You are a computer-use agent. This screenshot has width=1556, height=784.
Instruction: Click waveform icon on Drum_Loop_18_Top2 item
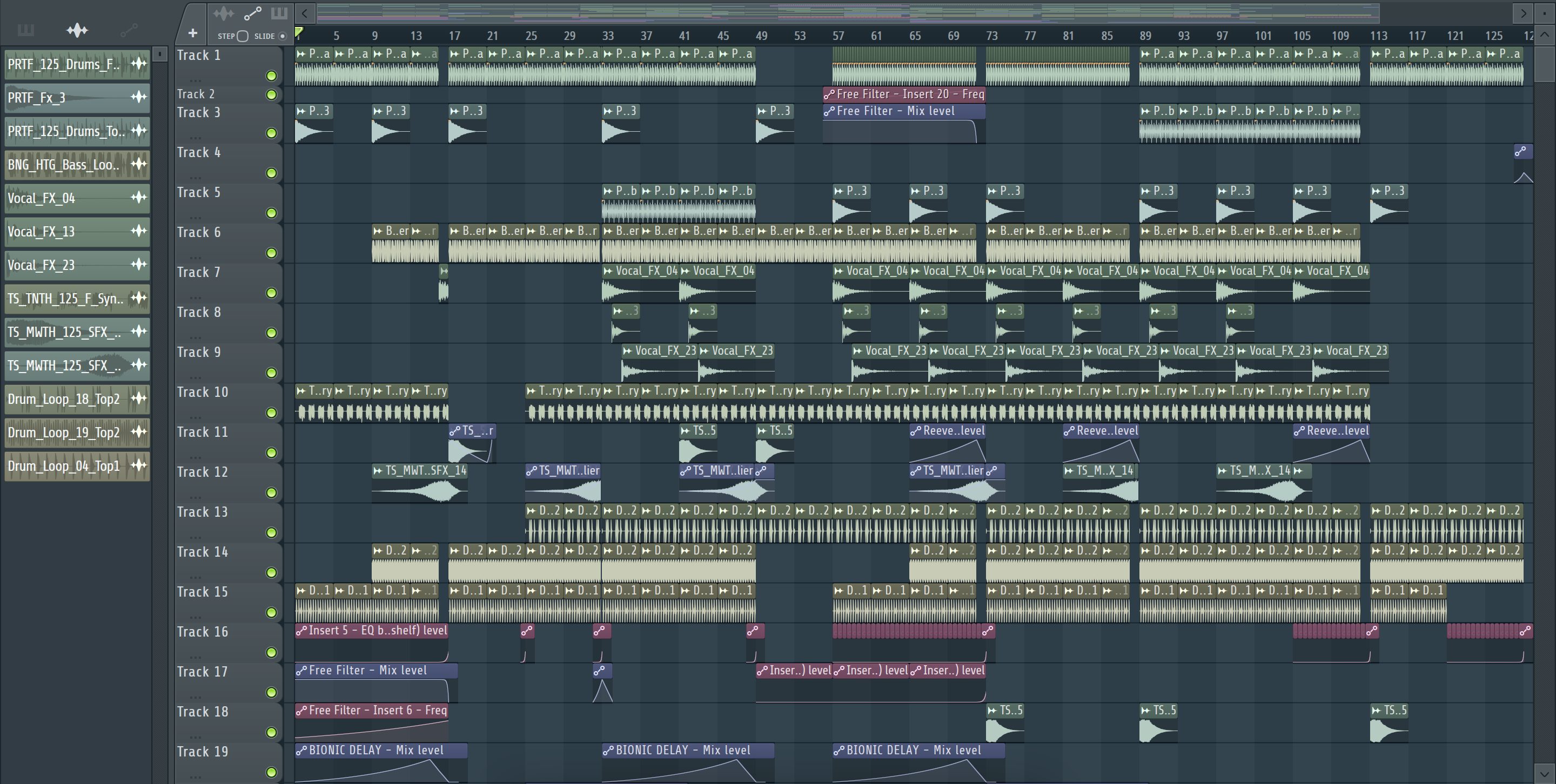(x=139, y=398)
